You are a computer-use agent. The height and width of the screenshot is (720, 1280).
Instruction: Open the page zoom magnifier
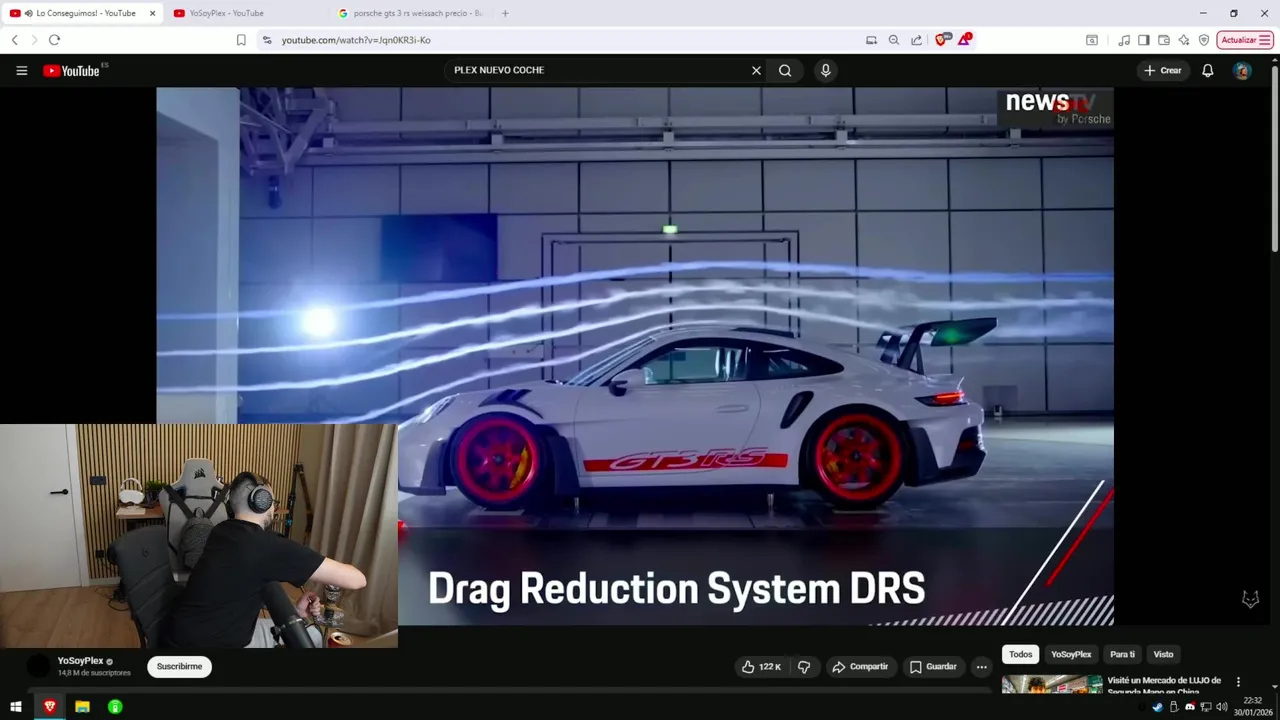click(x=894, y=40)
